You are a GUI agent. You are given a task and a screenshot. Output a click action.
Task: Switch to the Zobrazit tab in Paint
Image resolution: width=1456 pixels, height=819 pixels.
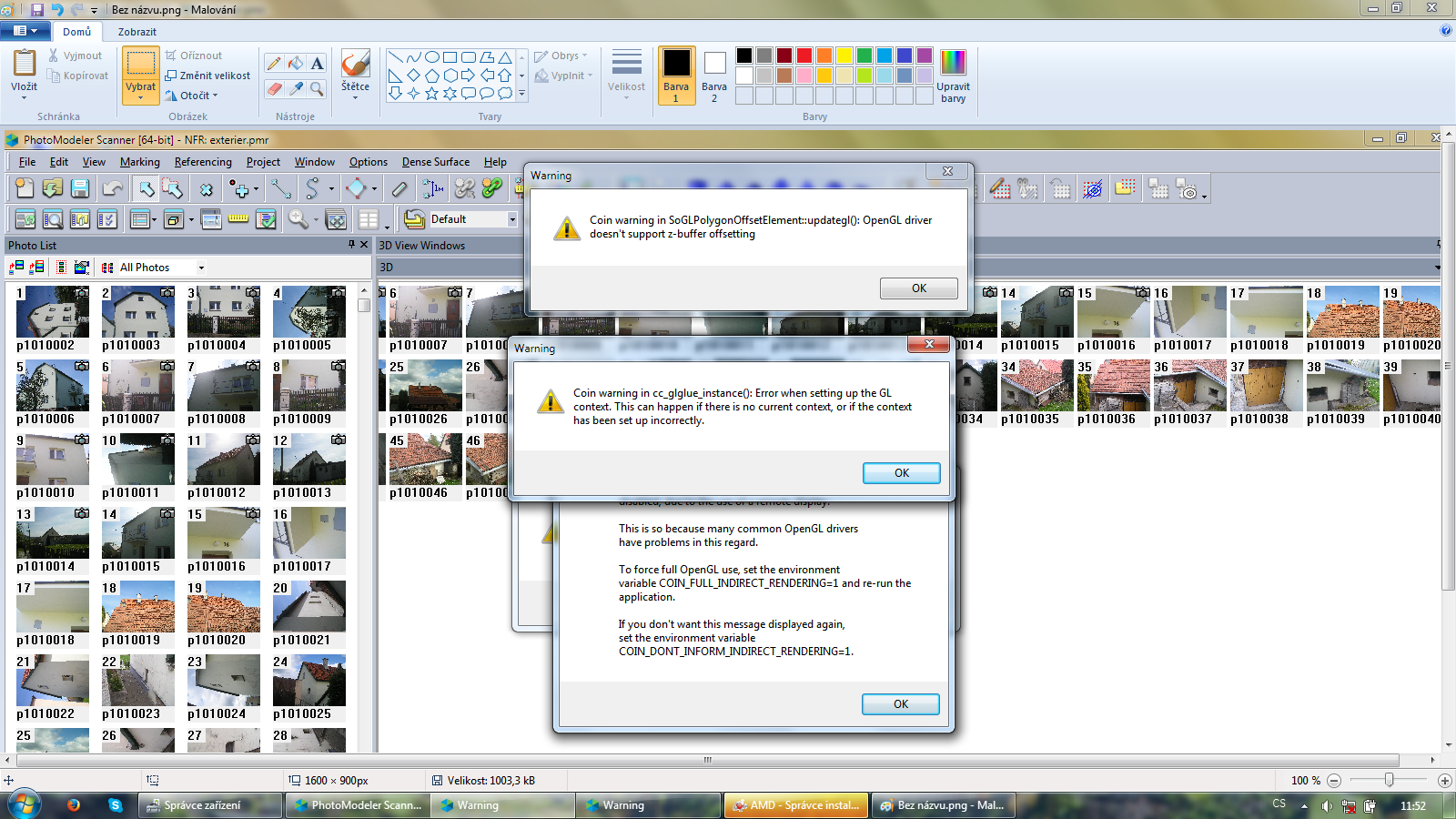tap(137, 32)
